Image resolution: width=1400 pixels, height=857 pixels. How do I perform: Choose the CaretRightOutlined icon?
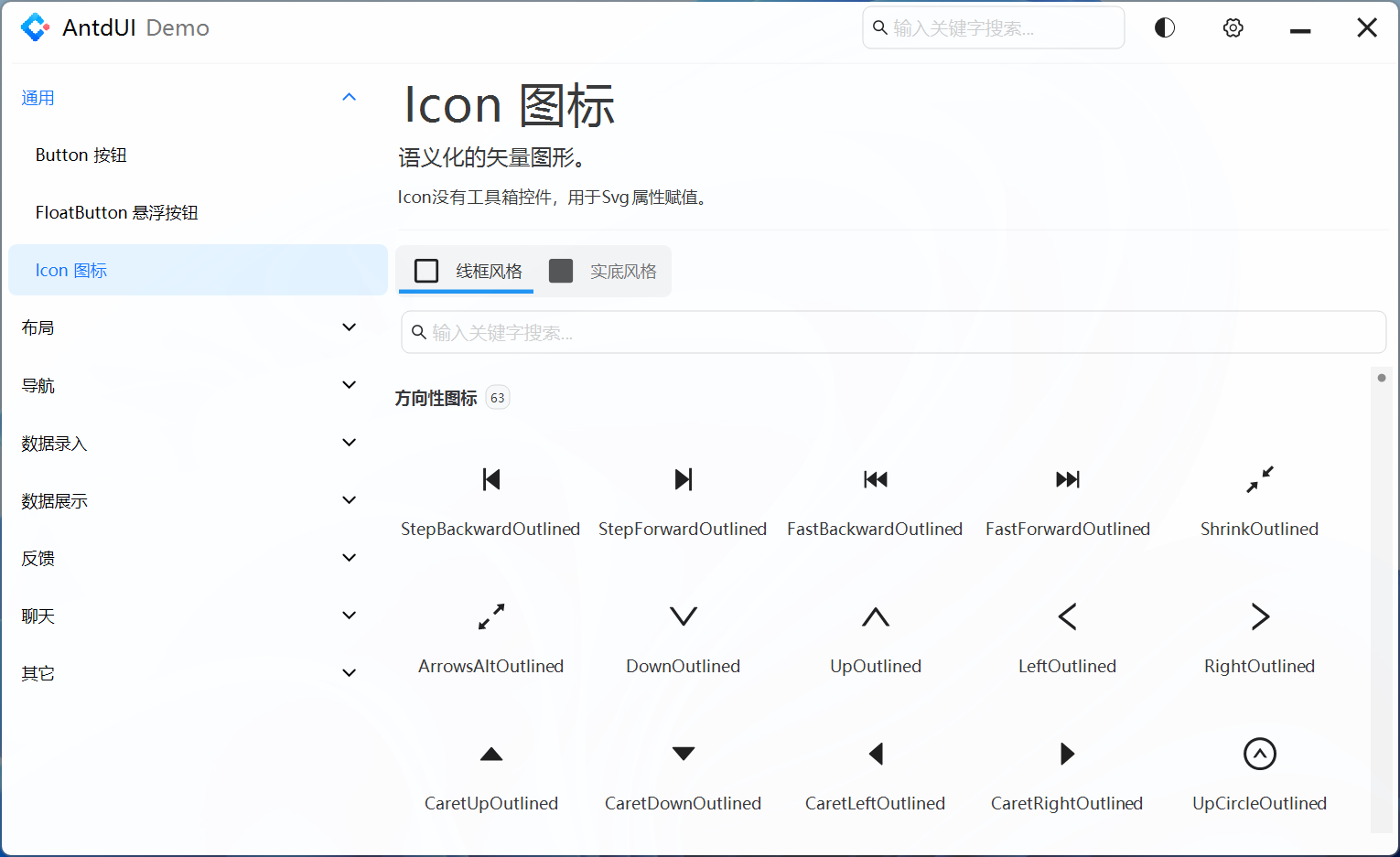point(1067,754)
